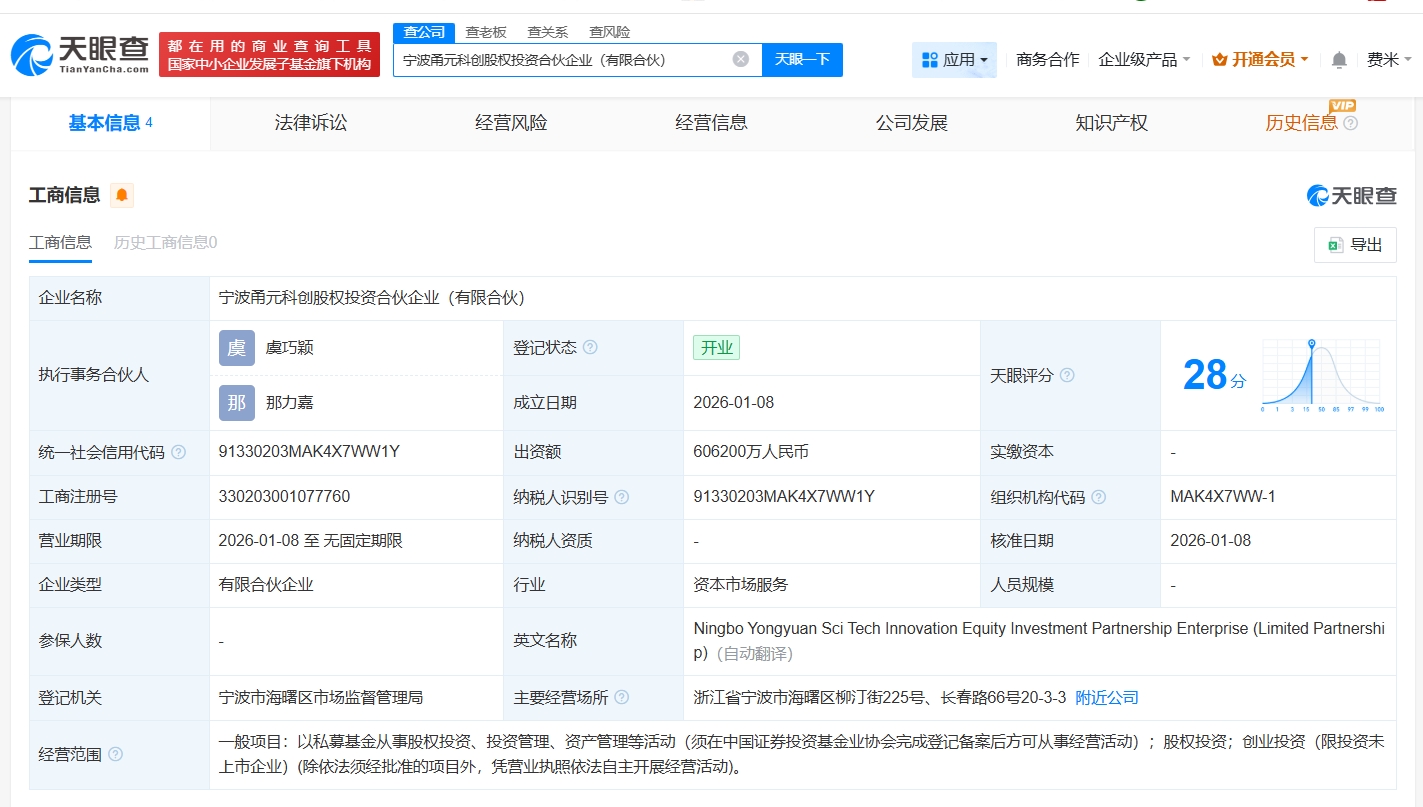This screenshot has width=1423, height=807.
Task: Click the notification bell icon in header
Action: (1339, 60)
